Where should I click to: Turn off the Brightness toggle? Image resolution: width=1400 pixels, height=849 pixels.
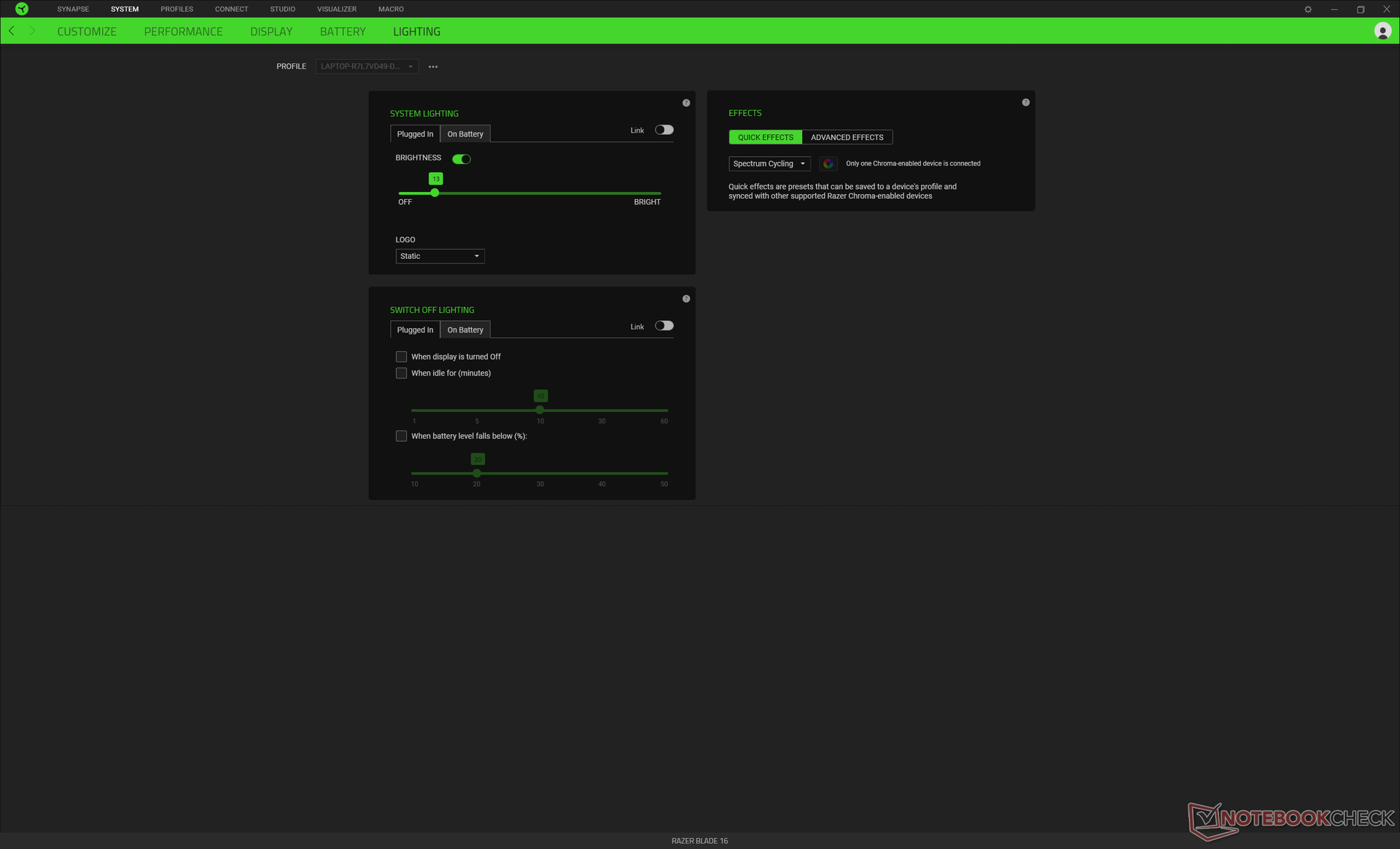(462, 159)
